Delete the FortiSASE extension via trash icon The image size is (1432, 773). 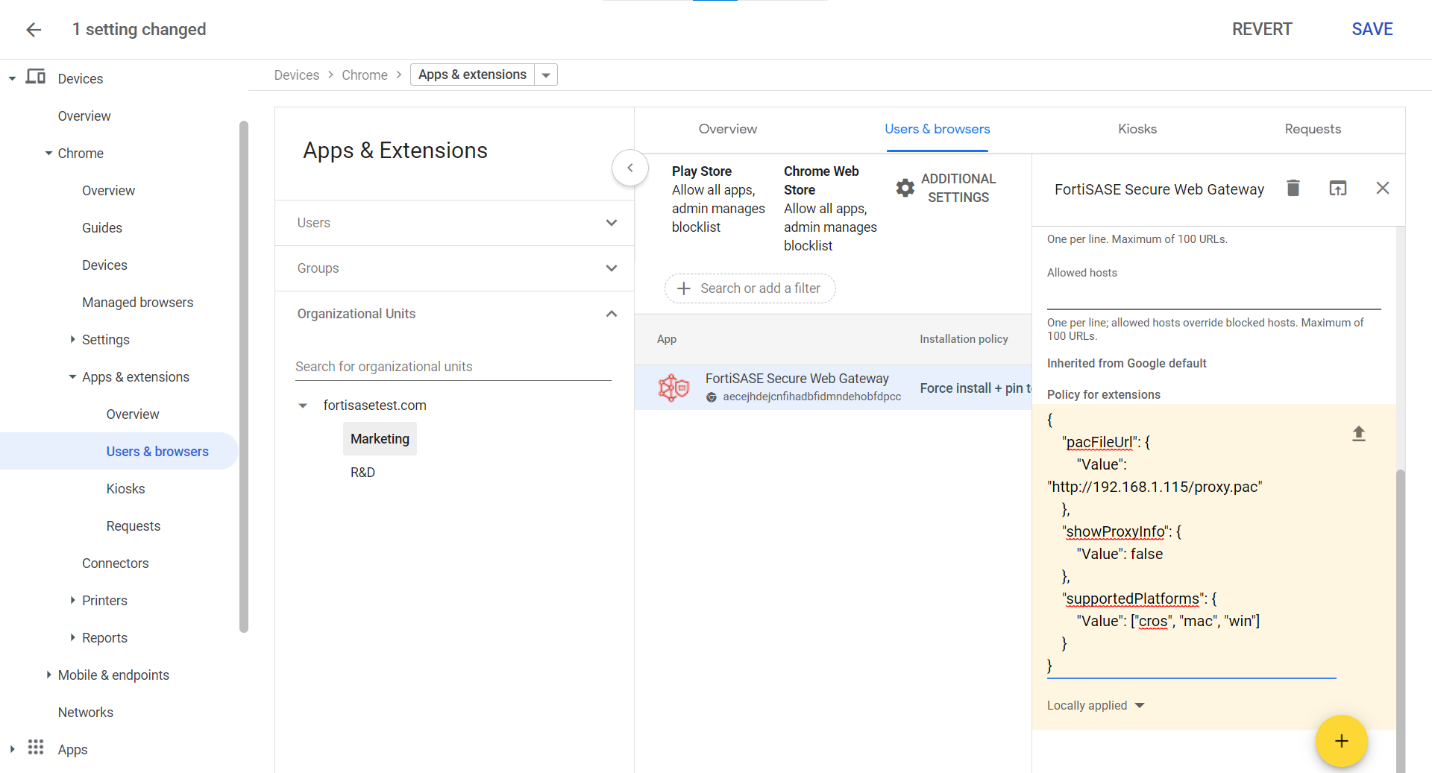coord(1293,187)
